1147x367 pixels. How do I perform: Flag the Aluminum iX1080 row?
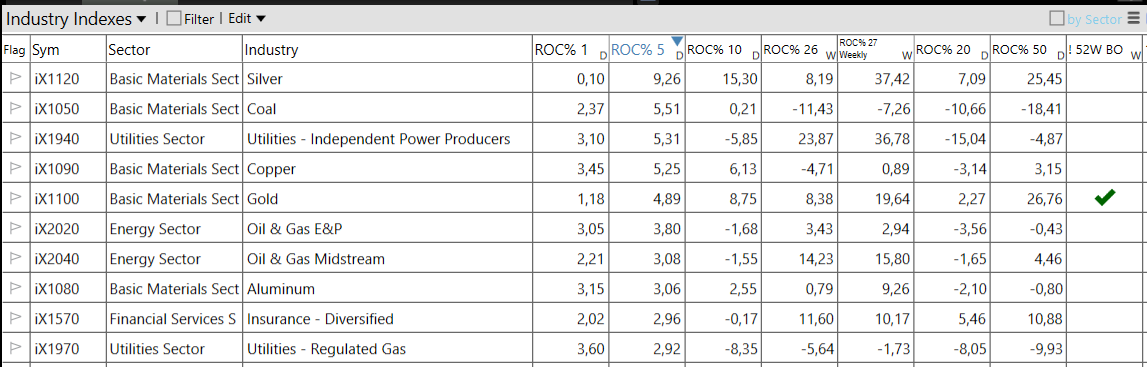15,289
